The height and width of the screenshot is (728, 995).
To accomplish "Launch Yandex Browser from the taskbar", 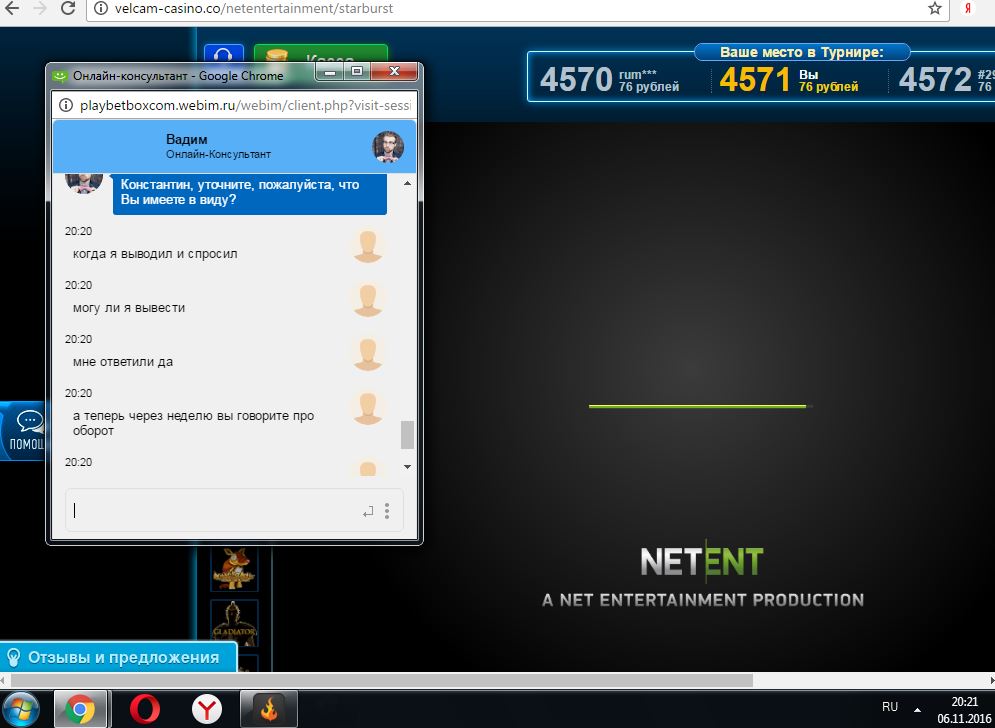I will pyautogui.click(x=207, y=709).
